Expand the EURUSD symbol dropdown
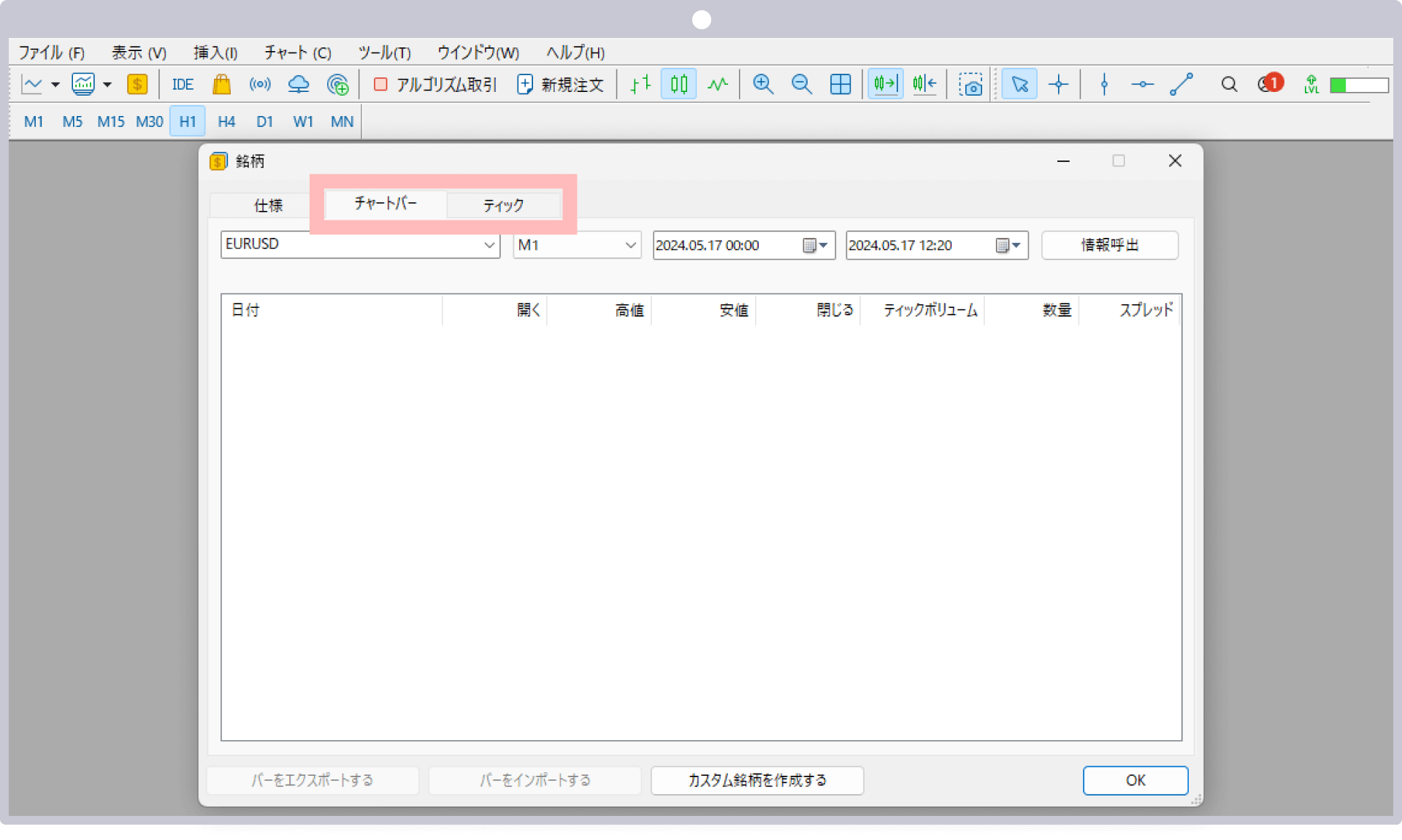The image size is (1402, 840). tap(489, 245)
